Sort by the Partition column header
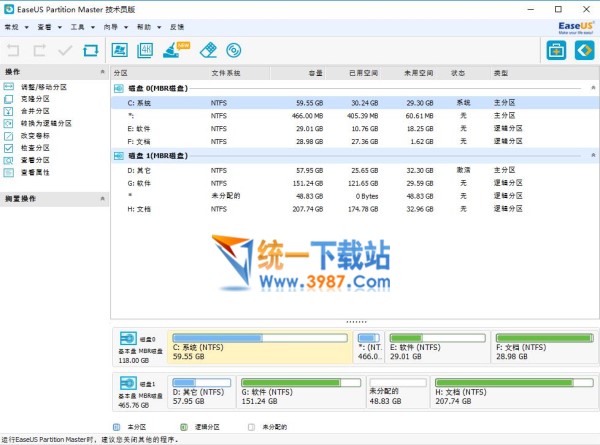This screenshot has width=600, height=445. [160, 73]
